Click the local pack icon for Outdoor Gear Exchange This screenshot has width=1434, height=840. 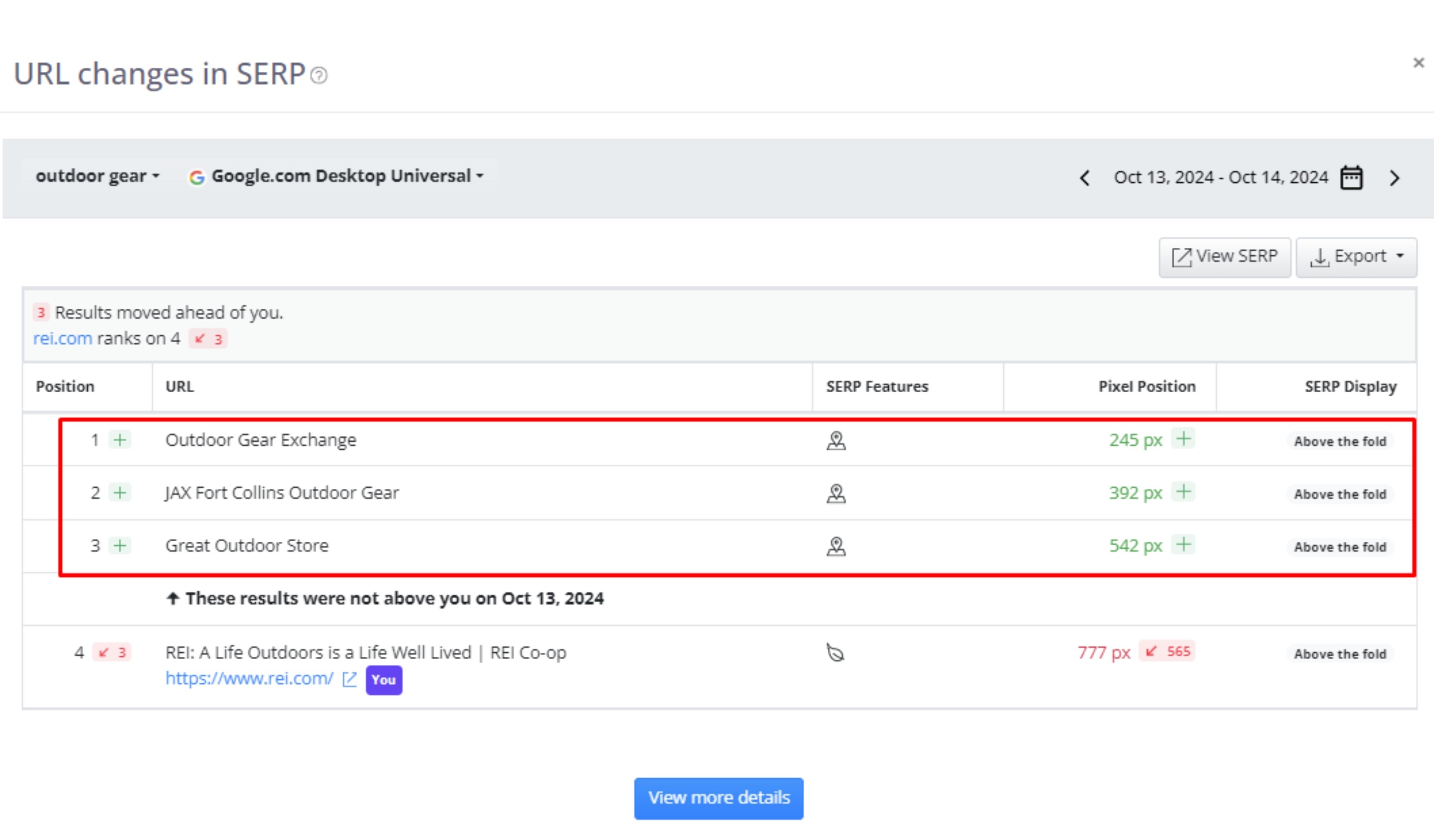(x=836, y=441)
